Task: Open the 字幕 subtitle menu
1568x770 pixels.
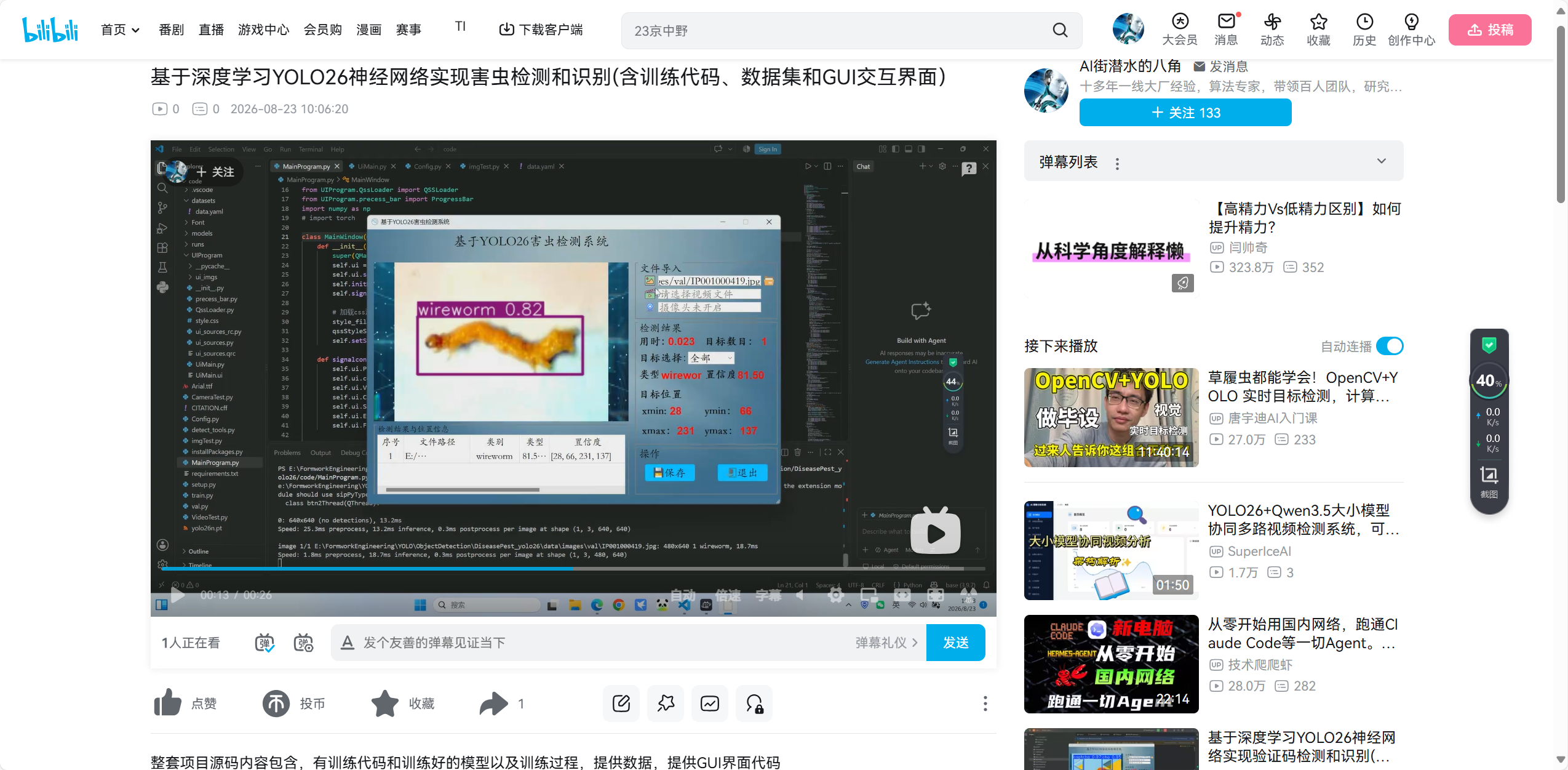Action: click(768, 595)
